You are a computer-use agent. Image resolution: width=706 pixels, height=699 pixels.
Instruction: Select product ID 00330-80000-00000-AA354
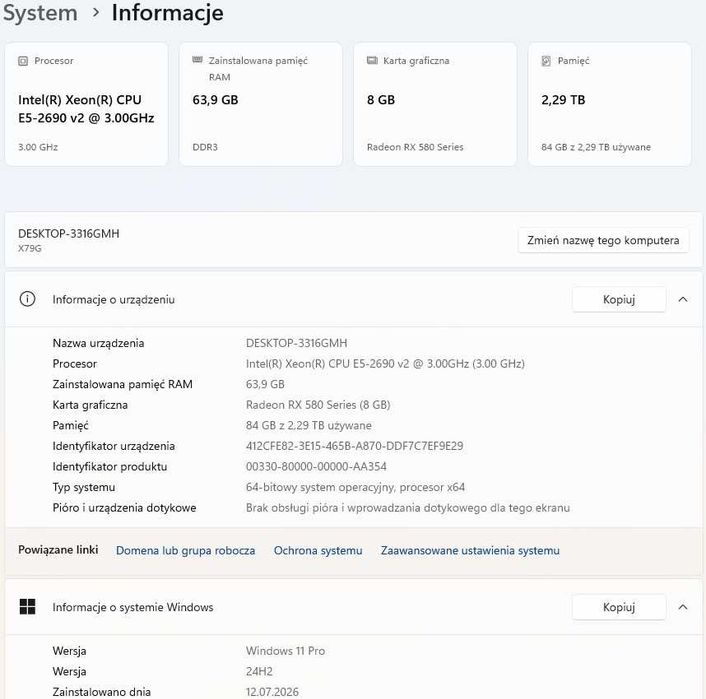[x=316, y=466]
